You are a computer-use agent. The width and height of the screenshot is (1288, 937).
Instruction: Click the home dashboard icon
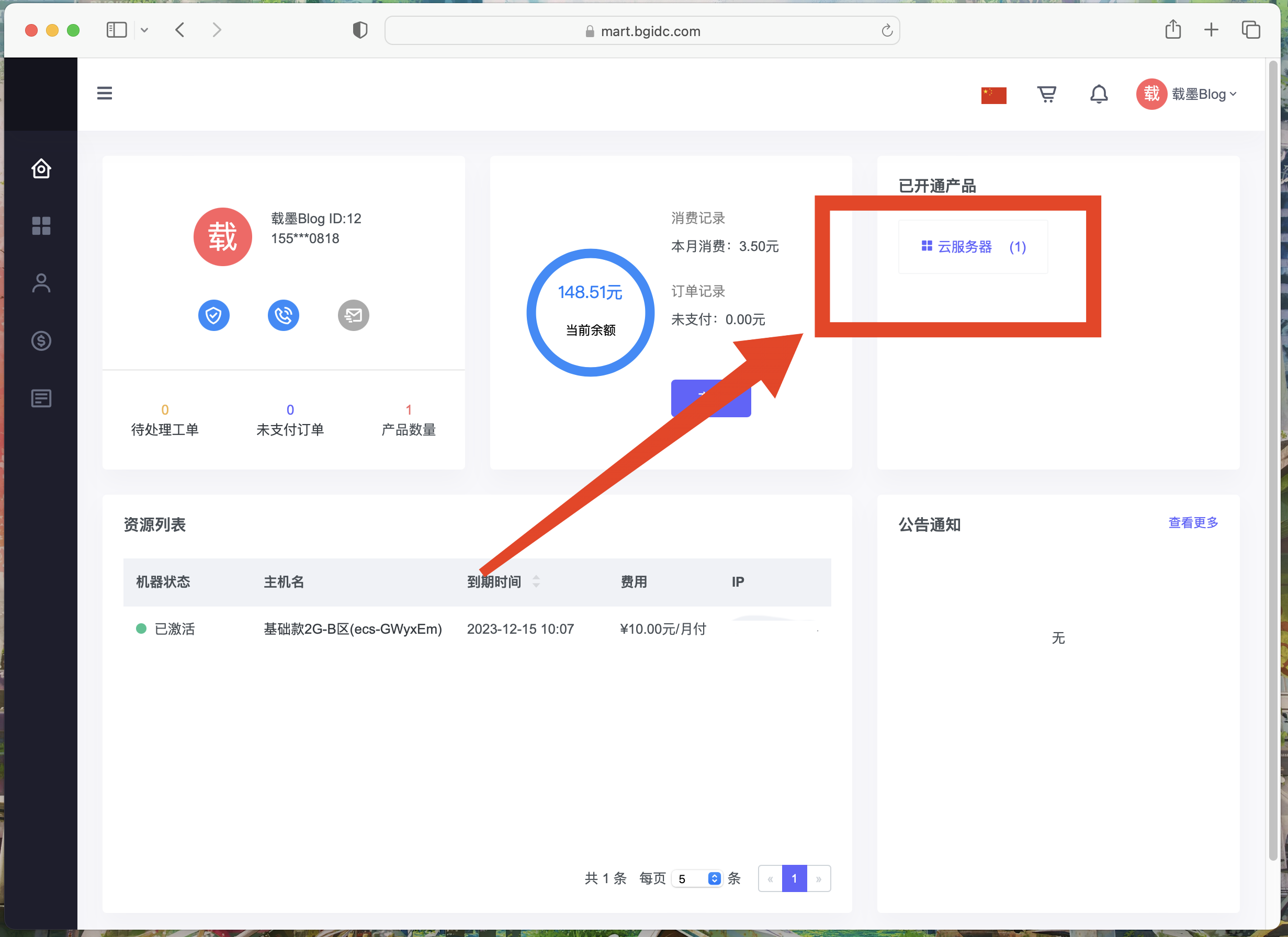tap(40, 167)
